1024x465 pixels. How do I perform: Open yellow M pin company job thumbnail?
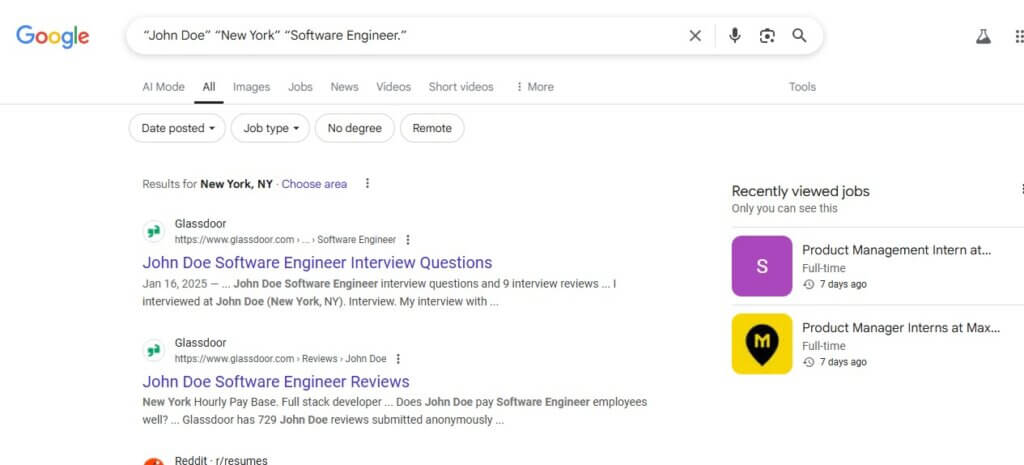pos(761,344)
